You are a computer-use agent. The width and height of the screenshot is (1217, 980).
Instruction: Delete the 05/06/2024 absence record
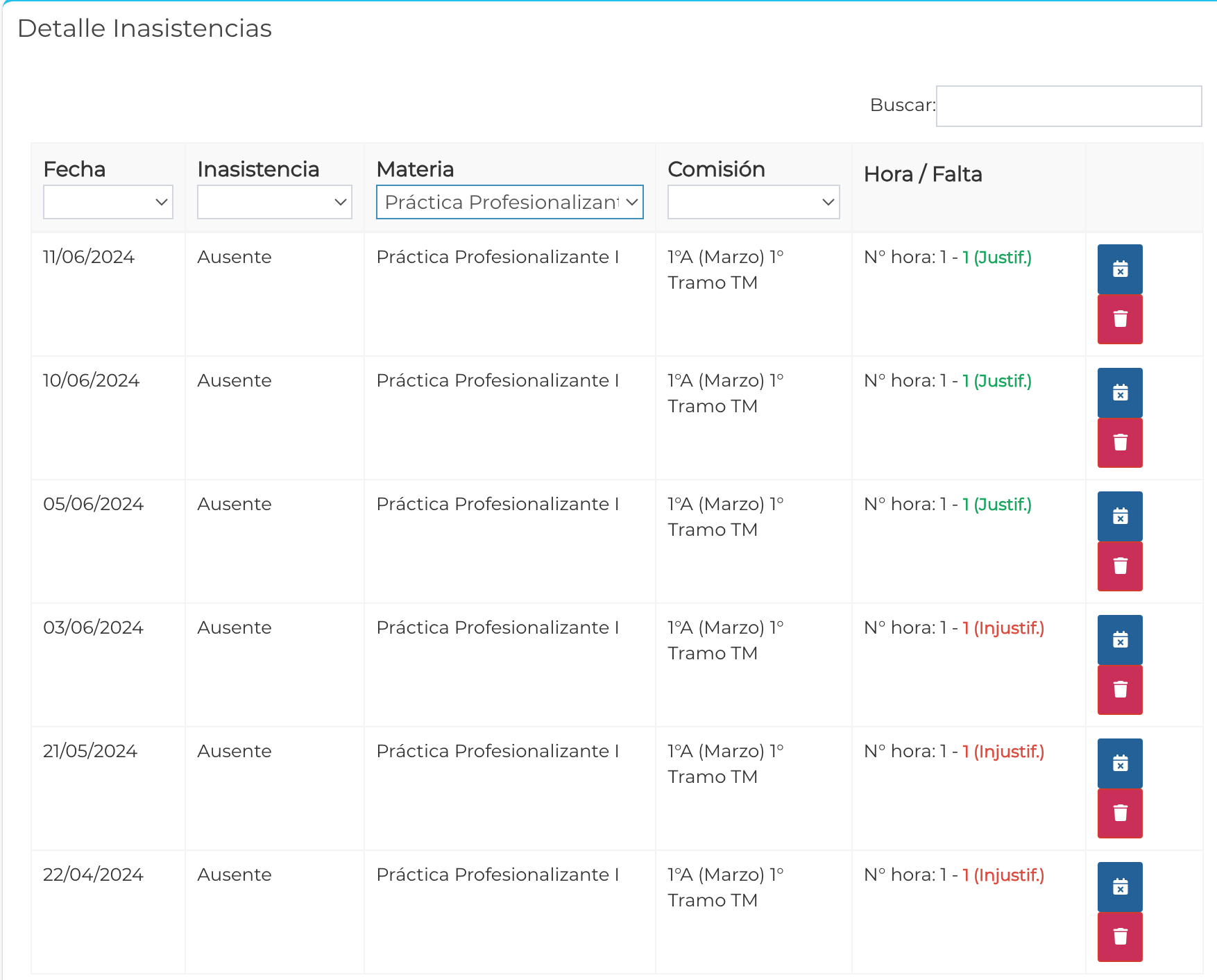tap(1119, 566)
